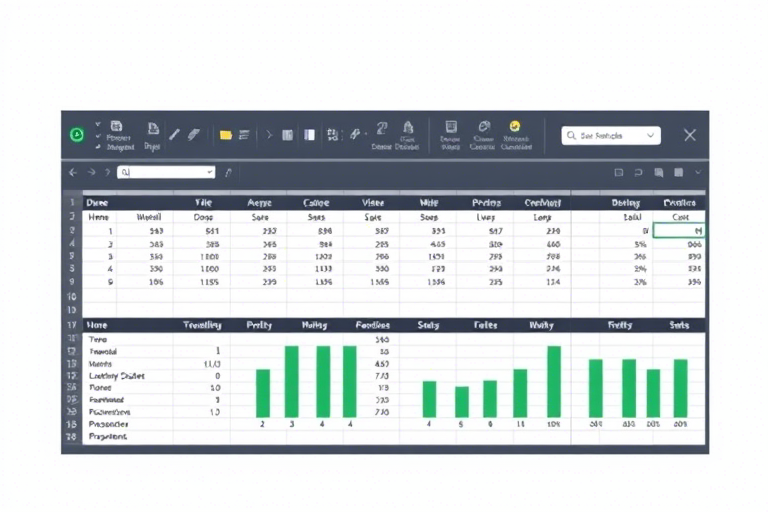The width and height of the screenshot is (768, 512).
Task: Click the numeral 2 toolbar icon
Action: pyautogui.click(x=382, y=128)
